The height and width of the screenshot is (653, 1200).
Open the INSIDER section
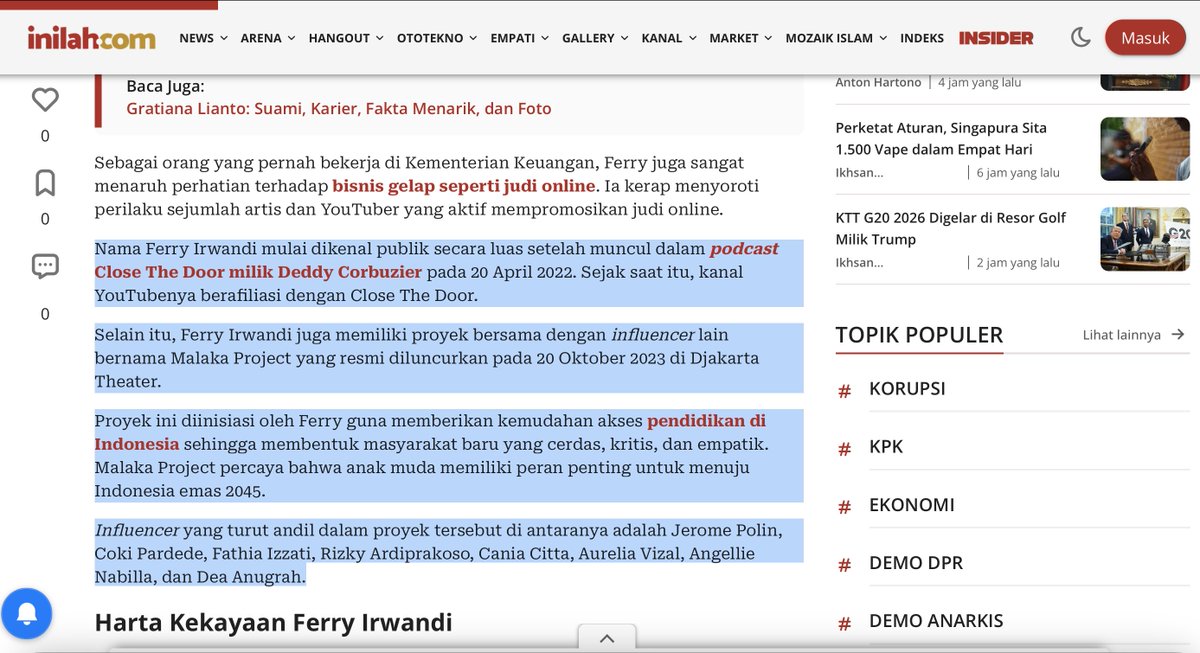pyautogui.click(x=996, y=38)
